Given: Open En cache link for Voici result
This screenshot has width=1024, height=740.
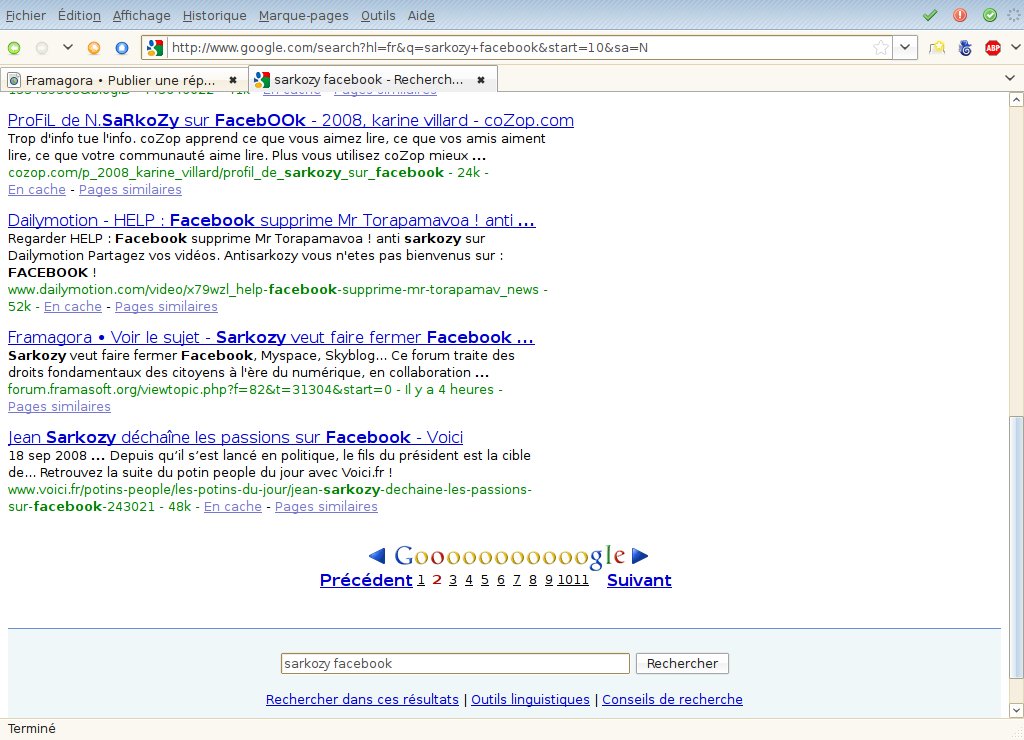Looking at the screenshot, I should click(x=232, y=506).
